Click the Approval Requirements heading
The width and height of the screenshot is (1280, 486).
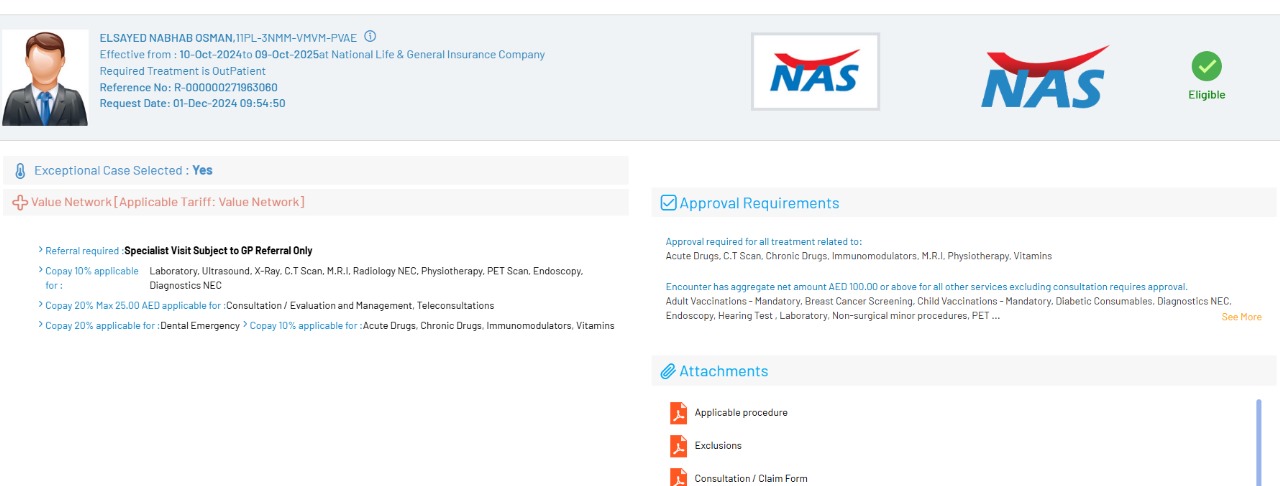point(759,203)
